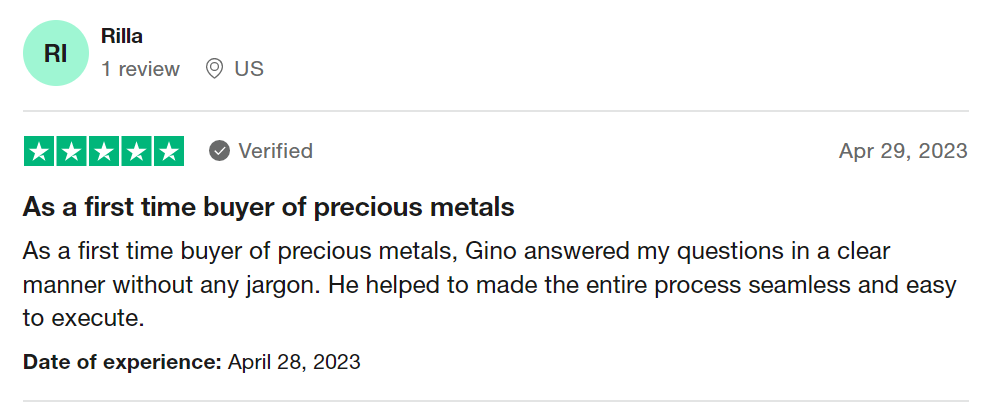The image size is (989, 402).
Task: Click the green RI avatar circle
Action: click(x=56, y=53)
